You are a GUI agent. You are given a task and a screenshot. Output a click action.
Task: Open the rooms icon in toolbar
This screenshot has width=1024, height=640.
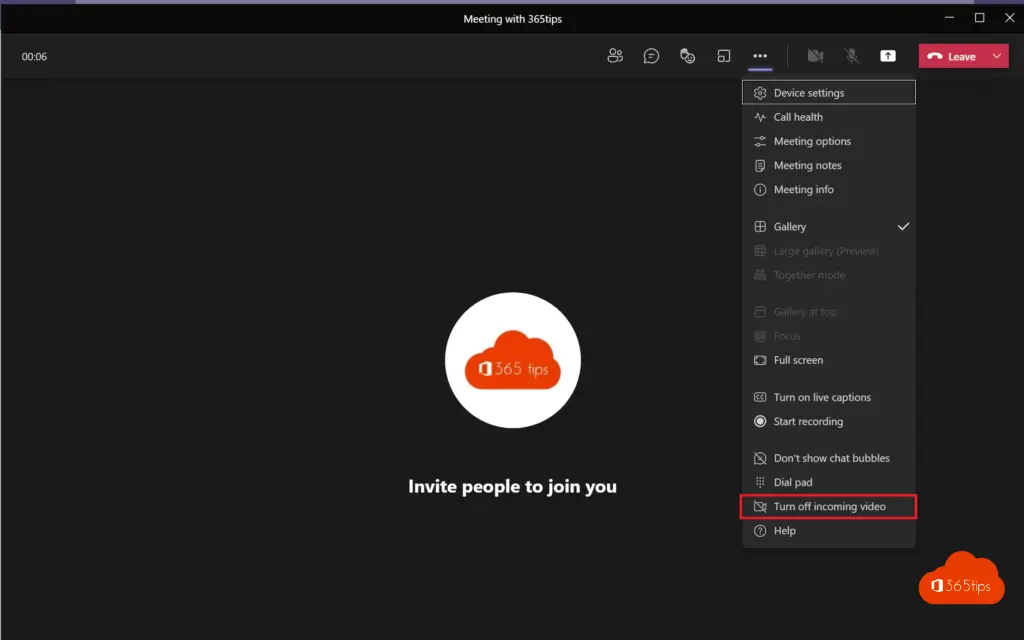click(x=724, y=56)
